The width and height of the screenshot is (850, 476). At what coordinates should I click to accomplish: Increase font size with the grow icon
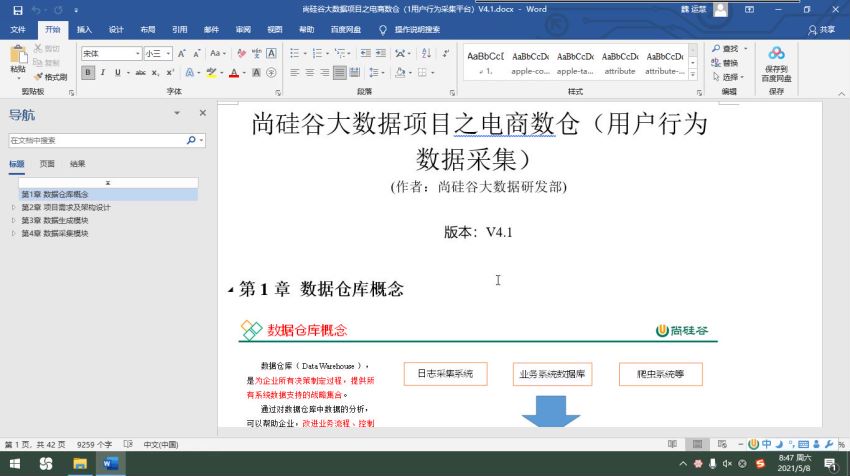tap(182, 53)
